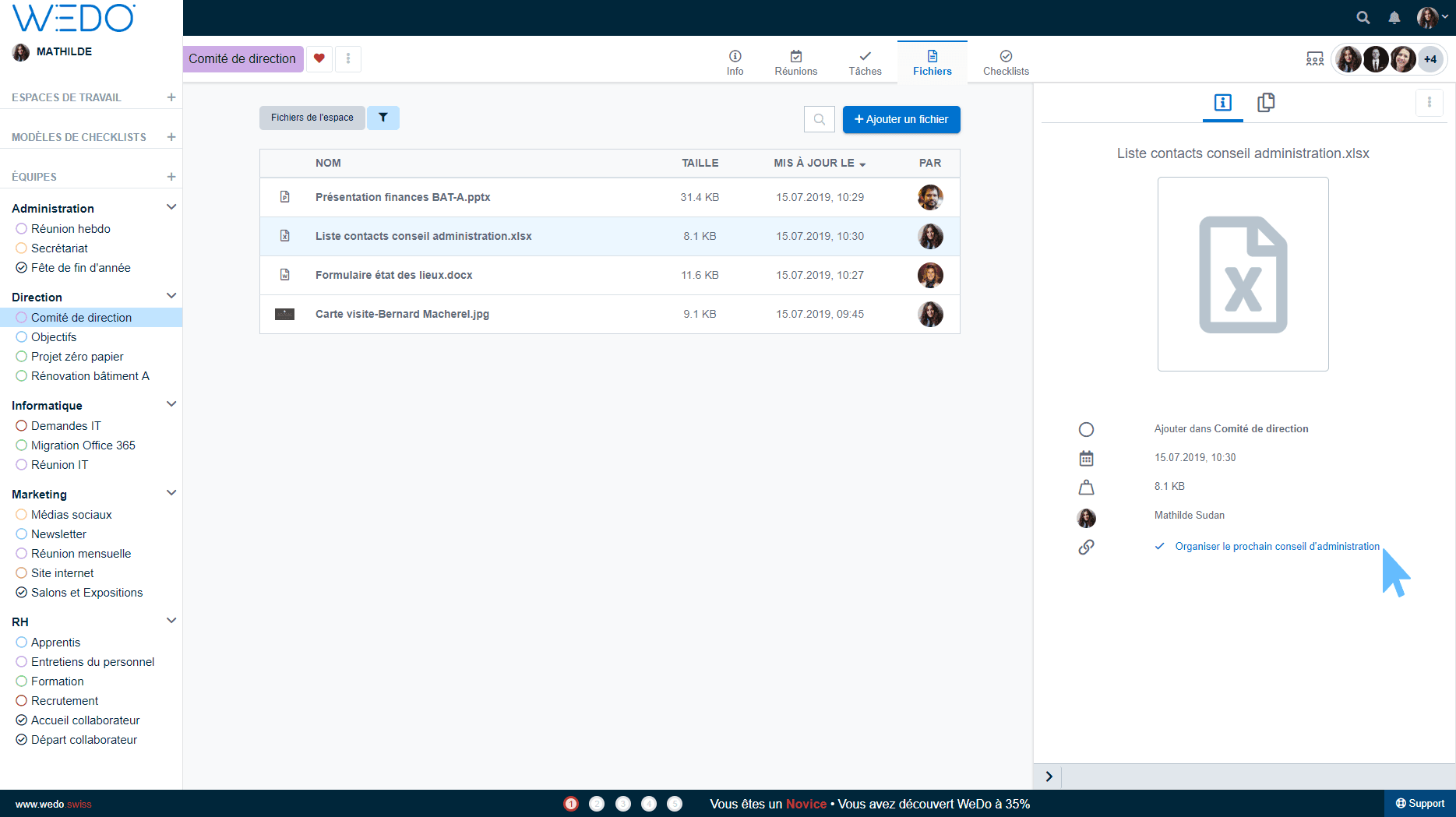Click the heart favorite icon
The image size is (1456, 817).
[x=319, y=58]
